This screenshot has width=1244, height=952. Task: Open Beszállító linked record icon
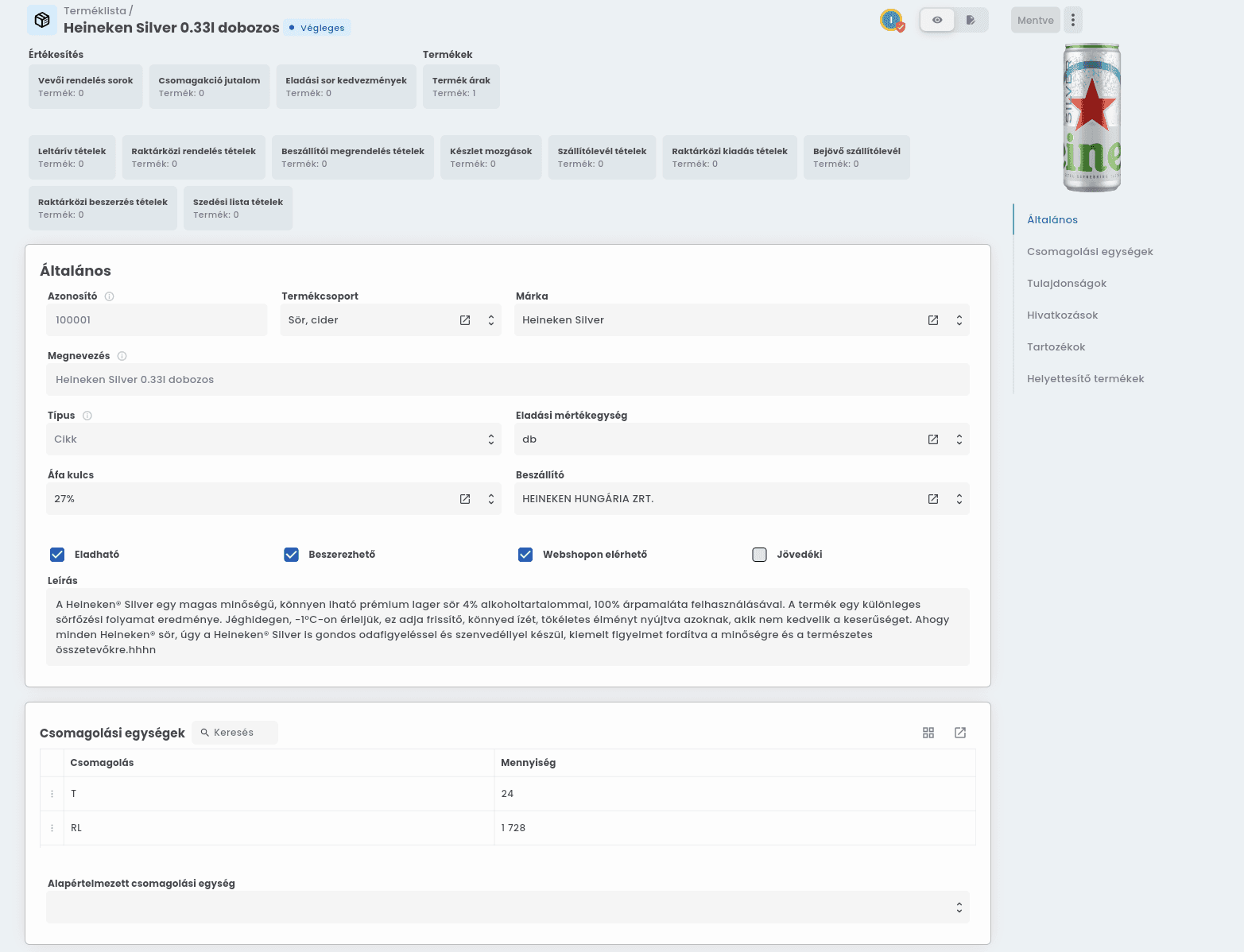tap(933, 499)
